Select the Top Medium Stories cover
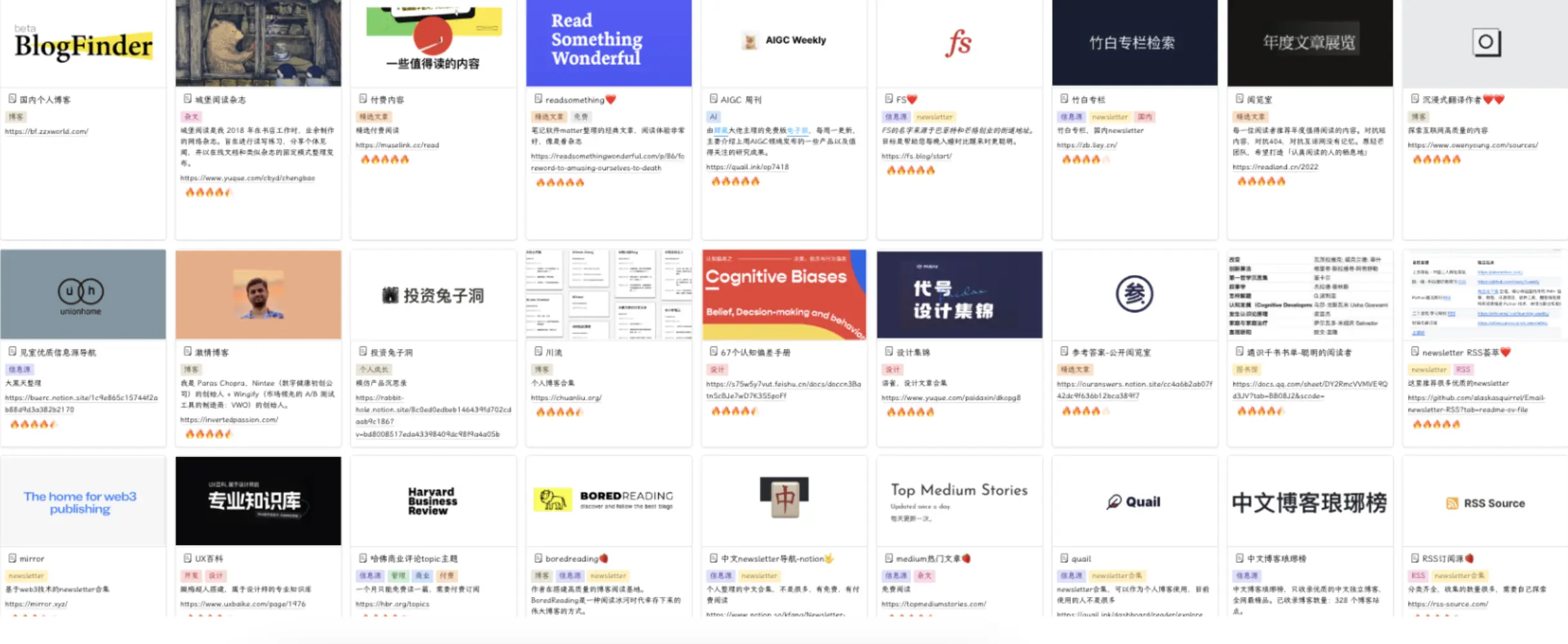This screenshot has width=1568, height=644. pyautogui.click(x=959, y=501)
